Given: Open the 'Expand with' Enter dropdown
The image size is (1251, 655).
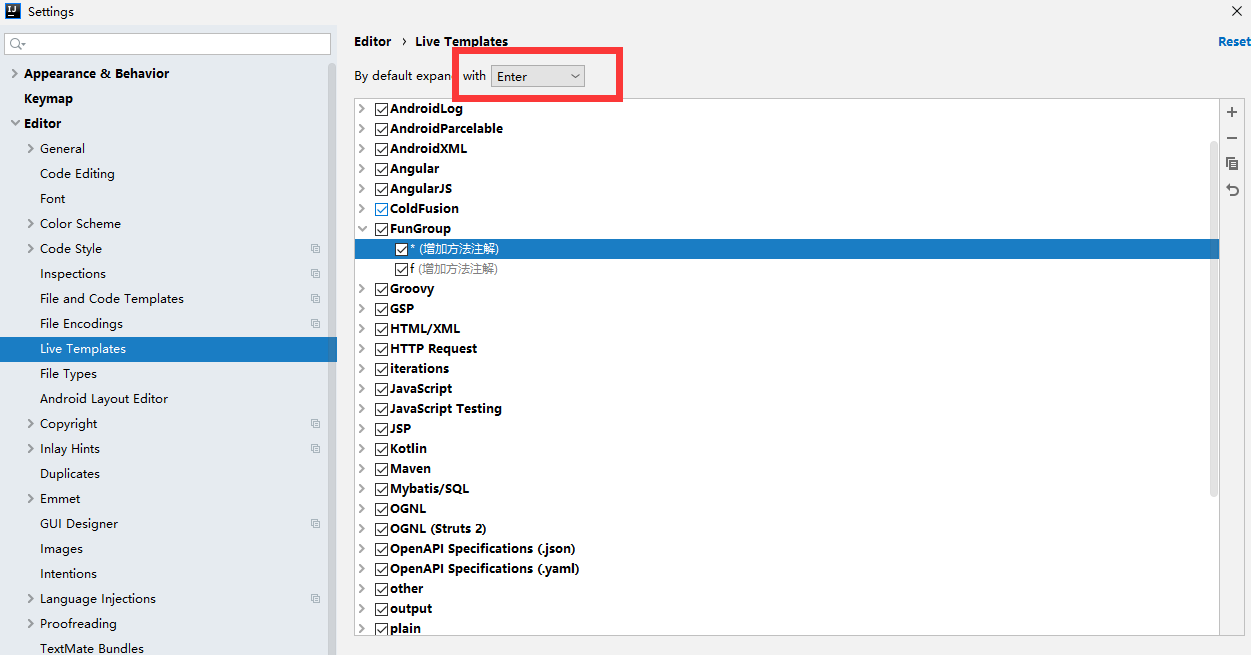Looking at the screenshot, I should tap(538, 77).
